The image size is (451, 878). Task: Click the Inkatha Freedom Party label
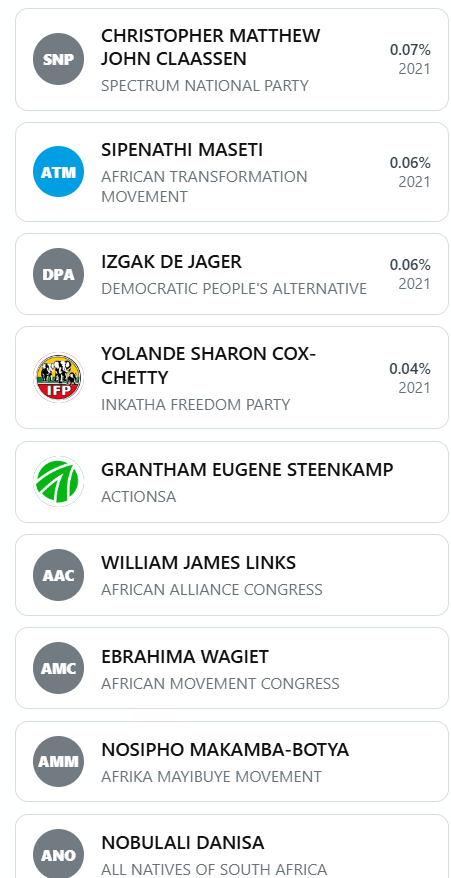pos(196,404)
